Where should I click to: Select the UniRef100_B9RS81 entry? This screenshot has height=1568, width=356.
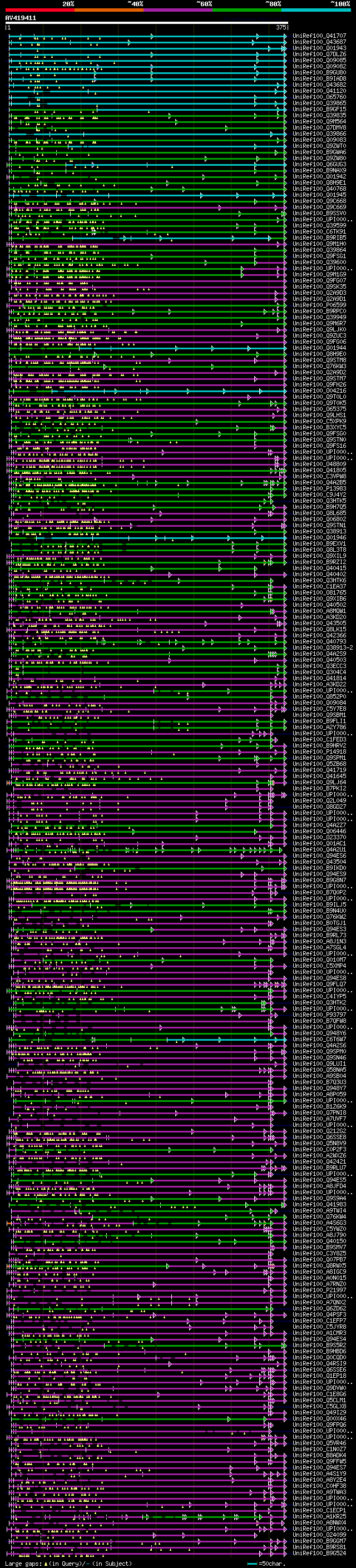point(319,1547)
